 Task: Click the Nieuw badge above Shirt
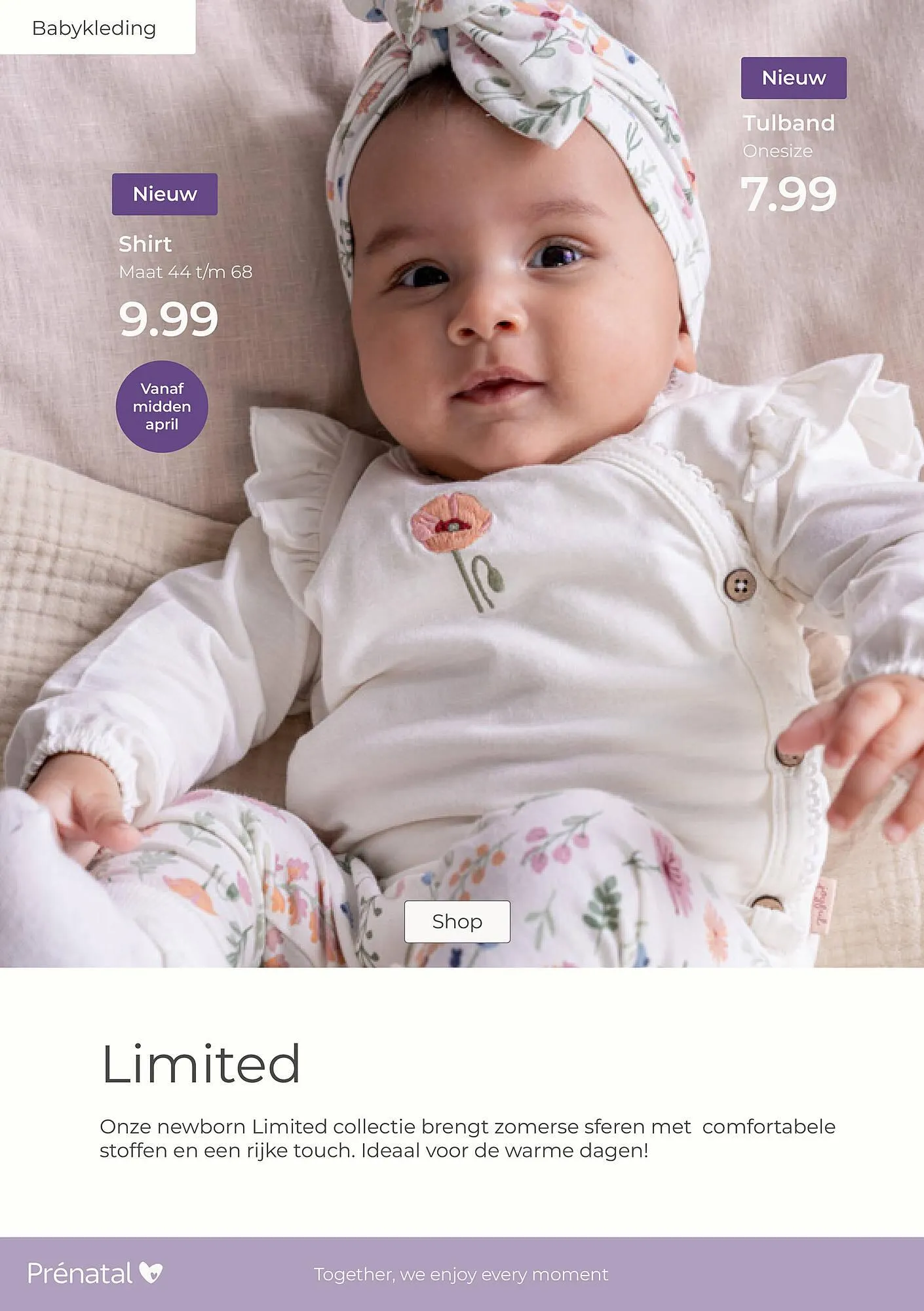(164, 194)
